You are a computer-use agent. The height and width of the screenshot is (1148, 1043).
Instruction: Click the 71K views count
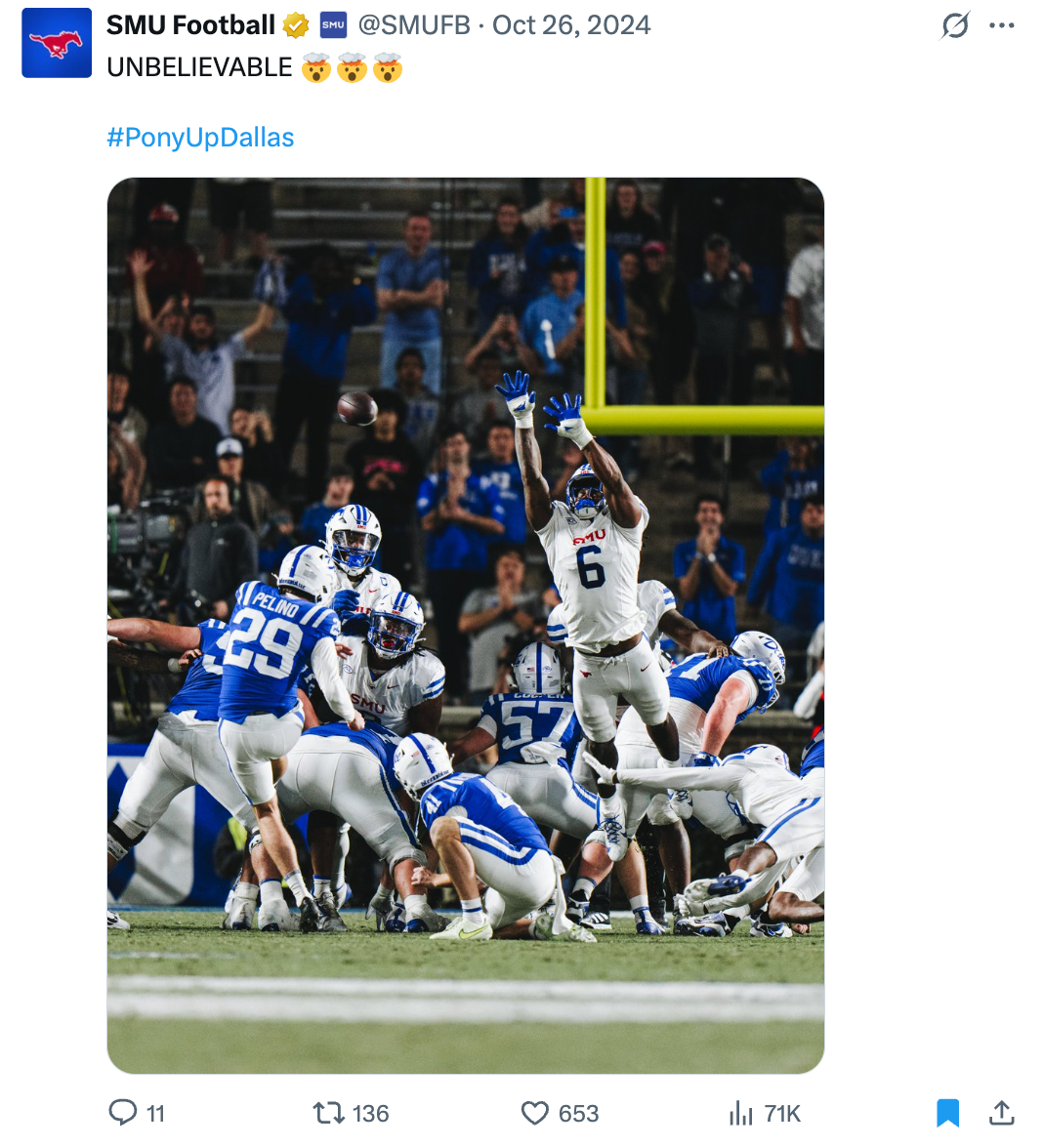pyautogui.click(x=782, y=1114)
